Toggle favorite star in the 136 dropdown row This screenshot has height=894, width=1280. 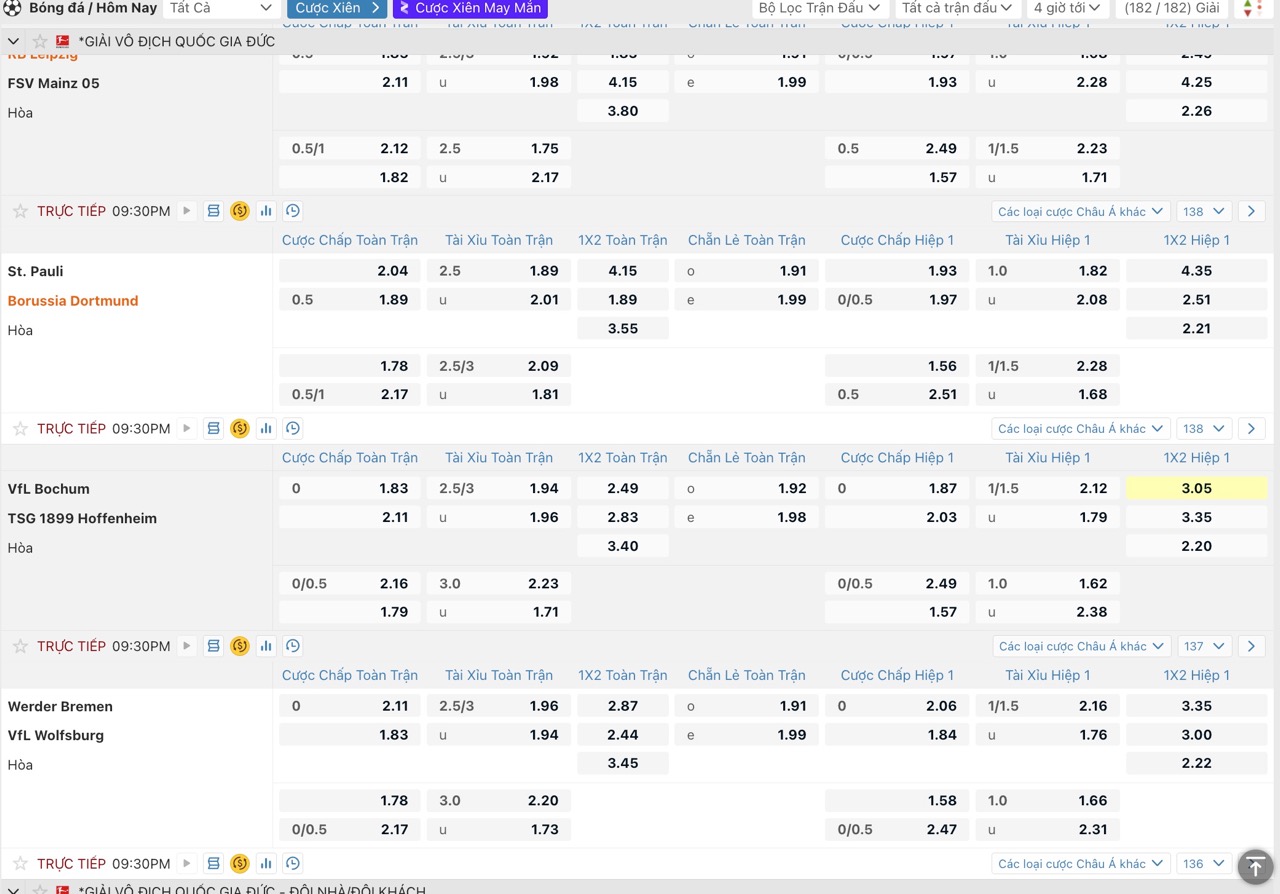20,864
